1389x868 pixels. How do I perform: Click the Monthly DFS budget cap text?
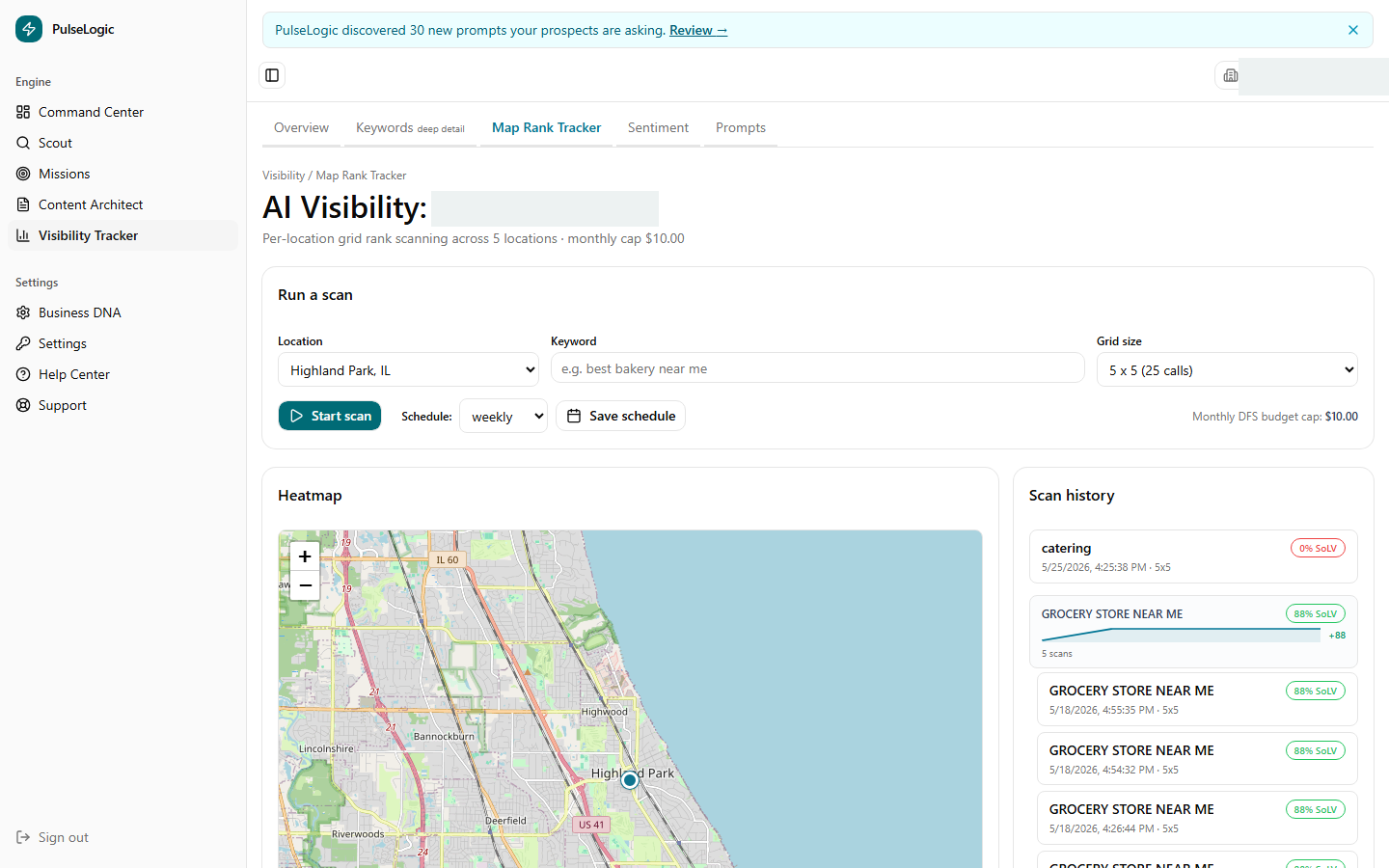tap(1275, 417)
